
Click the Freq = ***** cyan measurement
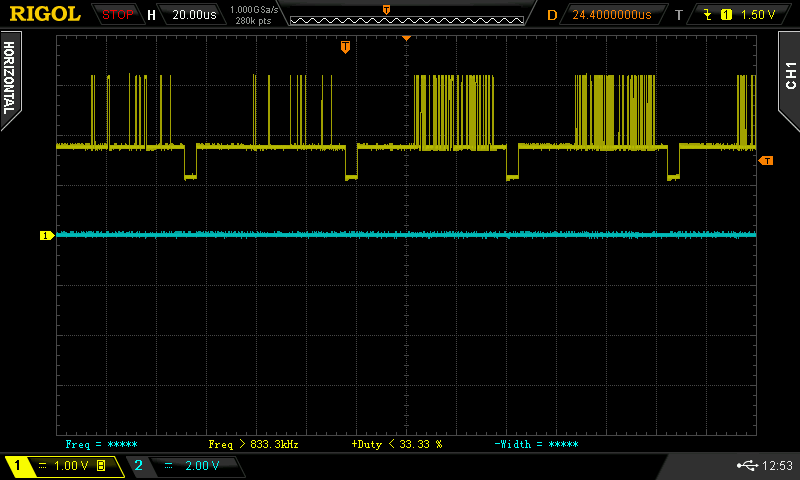click(x=102, y=444)
